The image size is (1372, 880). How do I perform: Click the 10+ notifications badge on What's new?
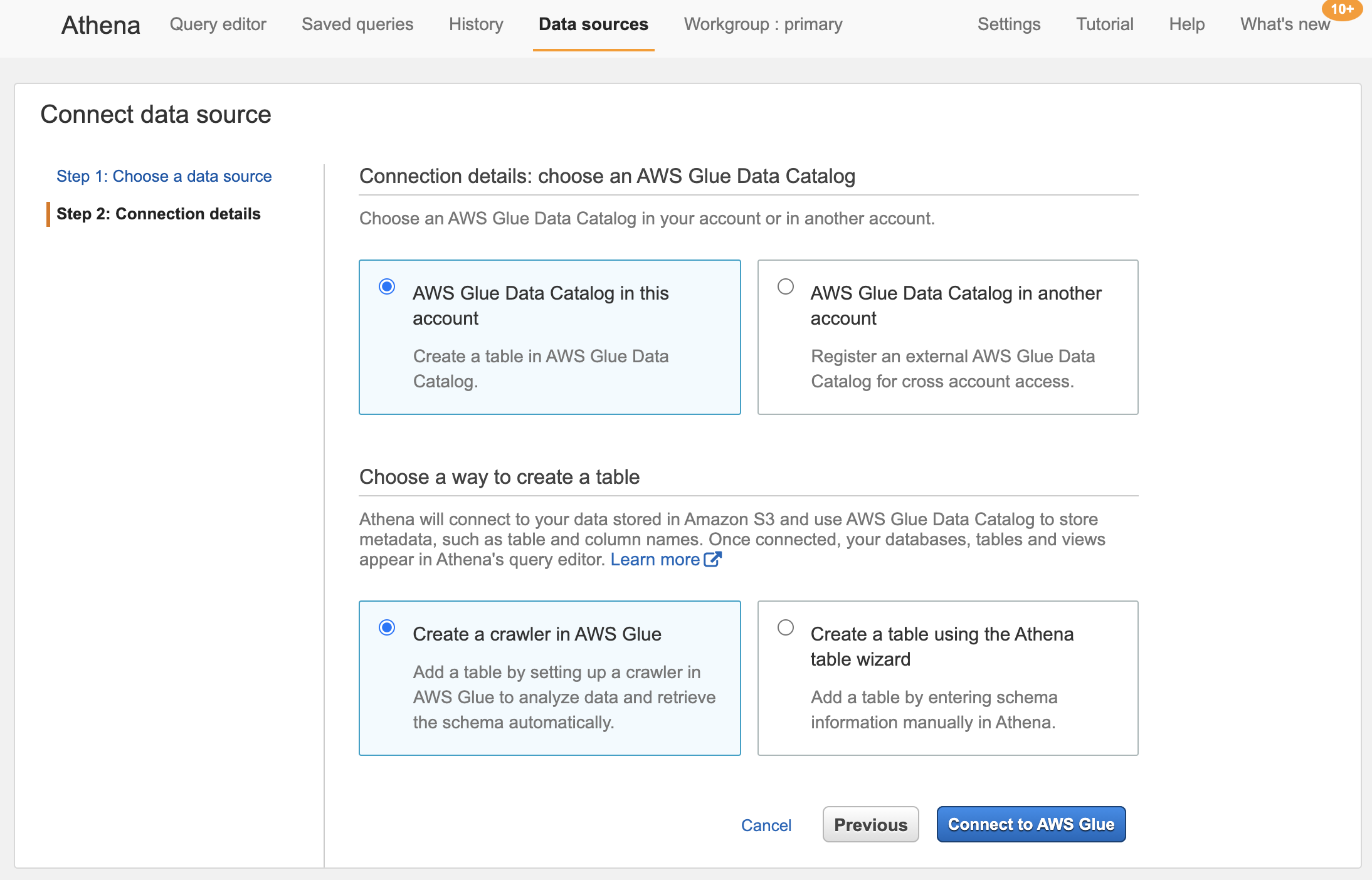click(1344, 9)
